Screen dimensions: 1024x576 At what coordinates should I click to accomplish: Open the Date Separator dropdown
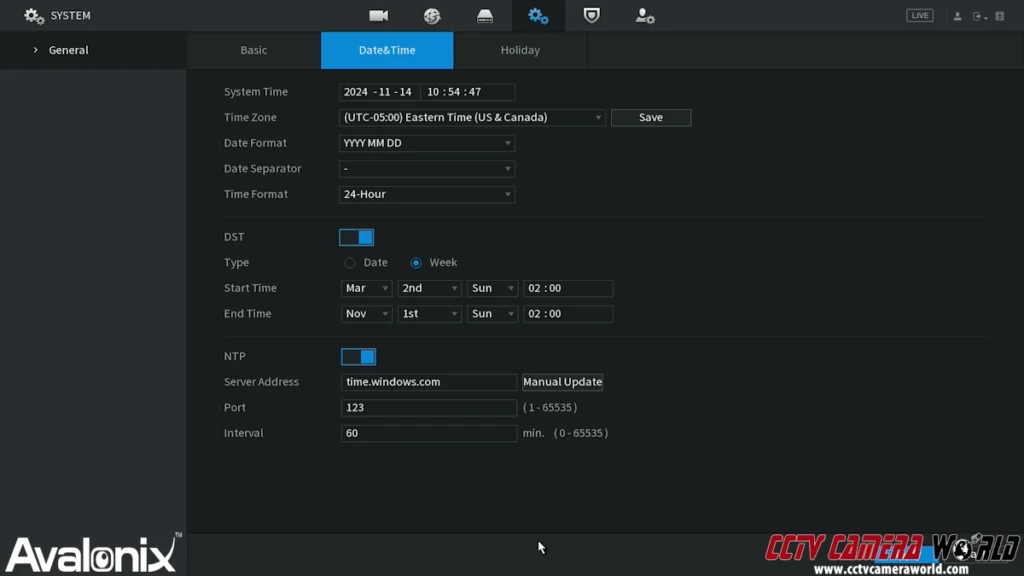[x=426, y=168]
